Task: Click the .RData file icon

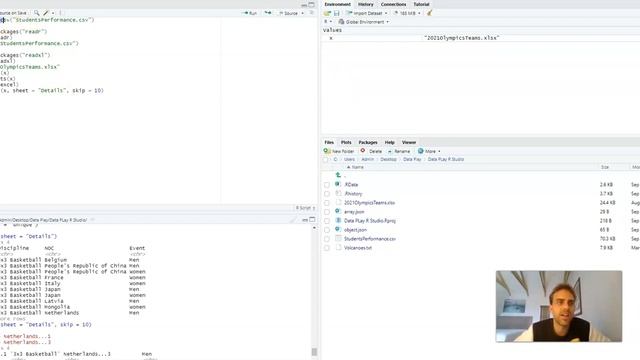Action: click(x=338, y=184)
